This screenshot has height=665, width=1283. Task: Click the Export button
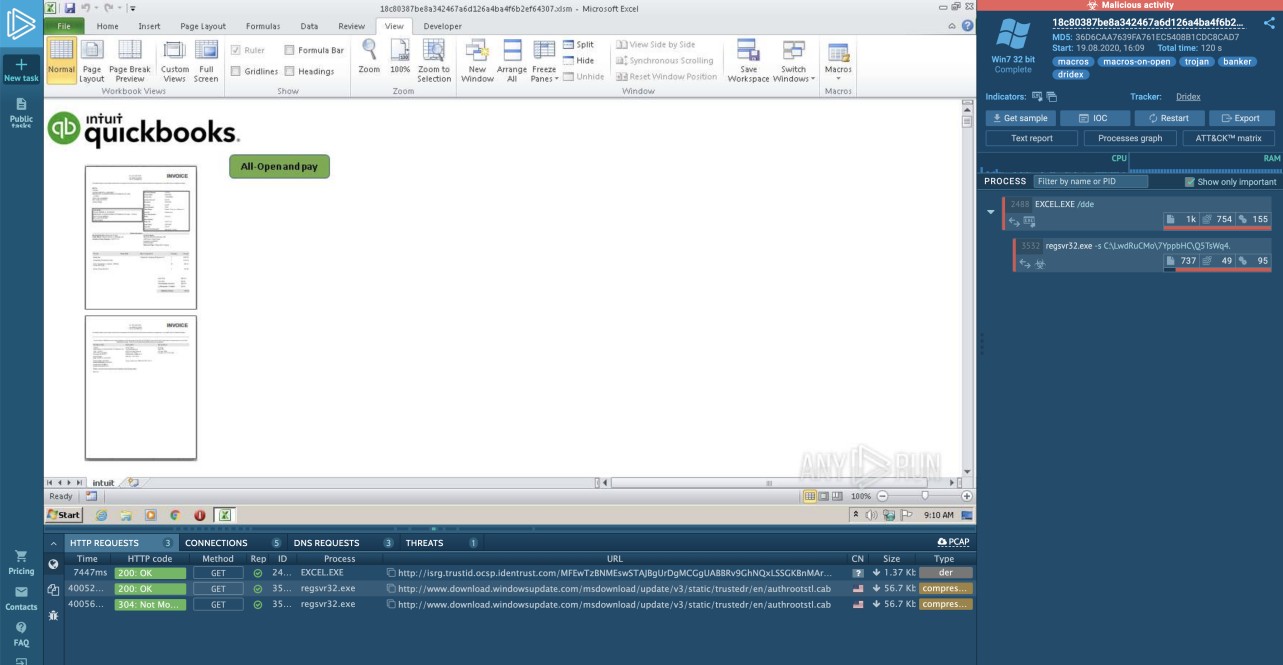[x=1240, y=118]
